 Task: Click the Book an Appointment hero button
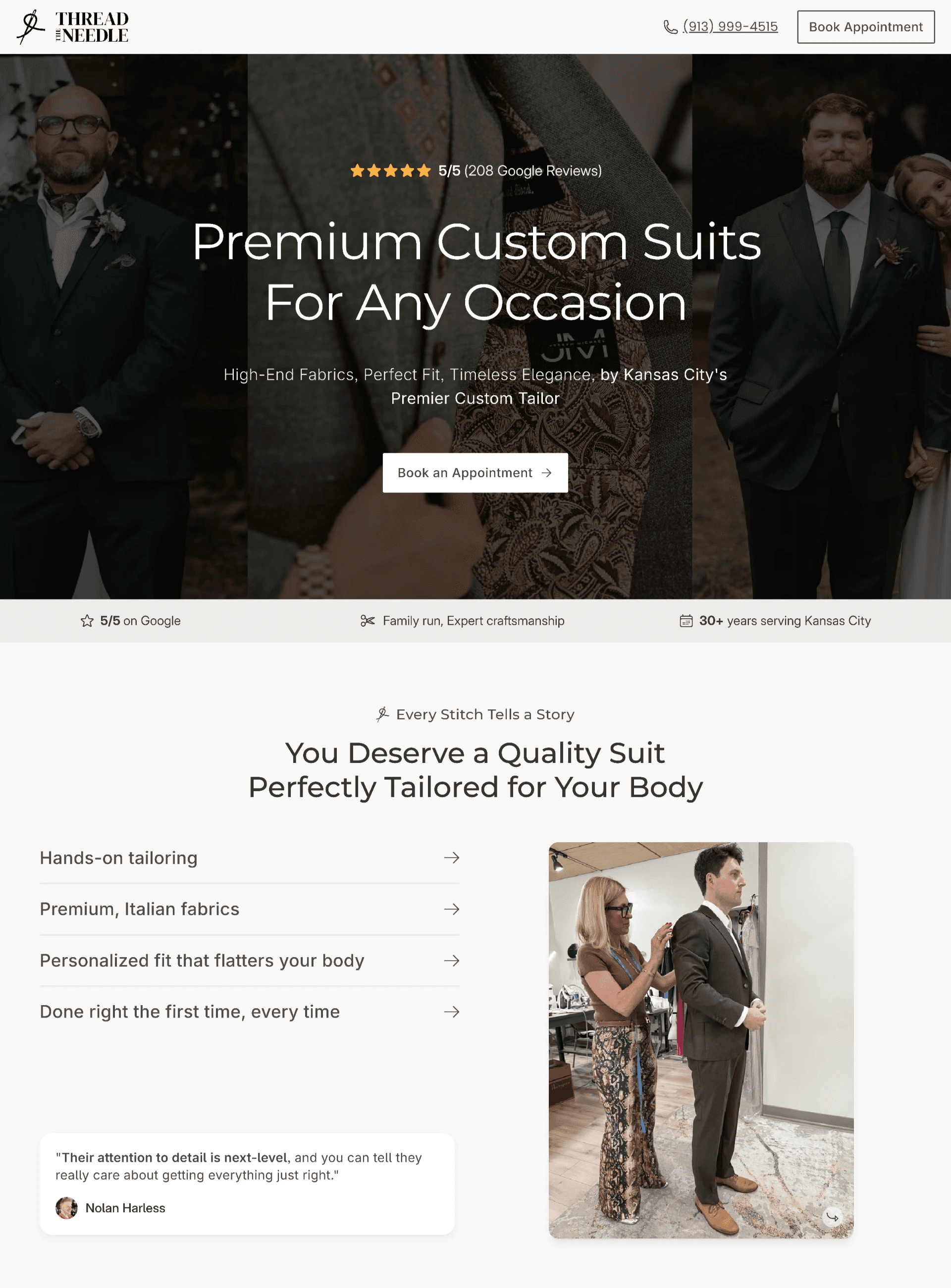click(475, 473)
